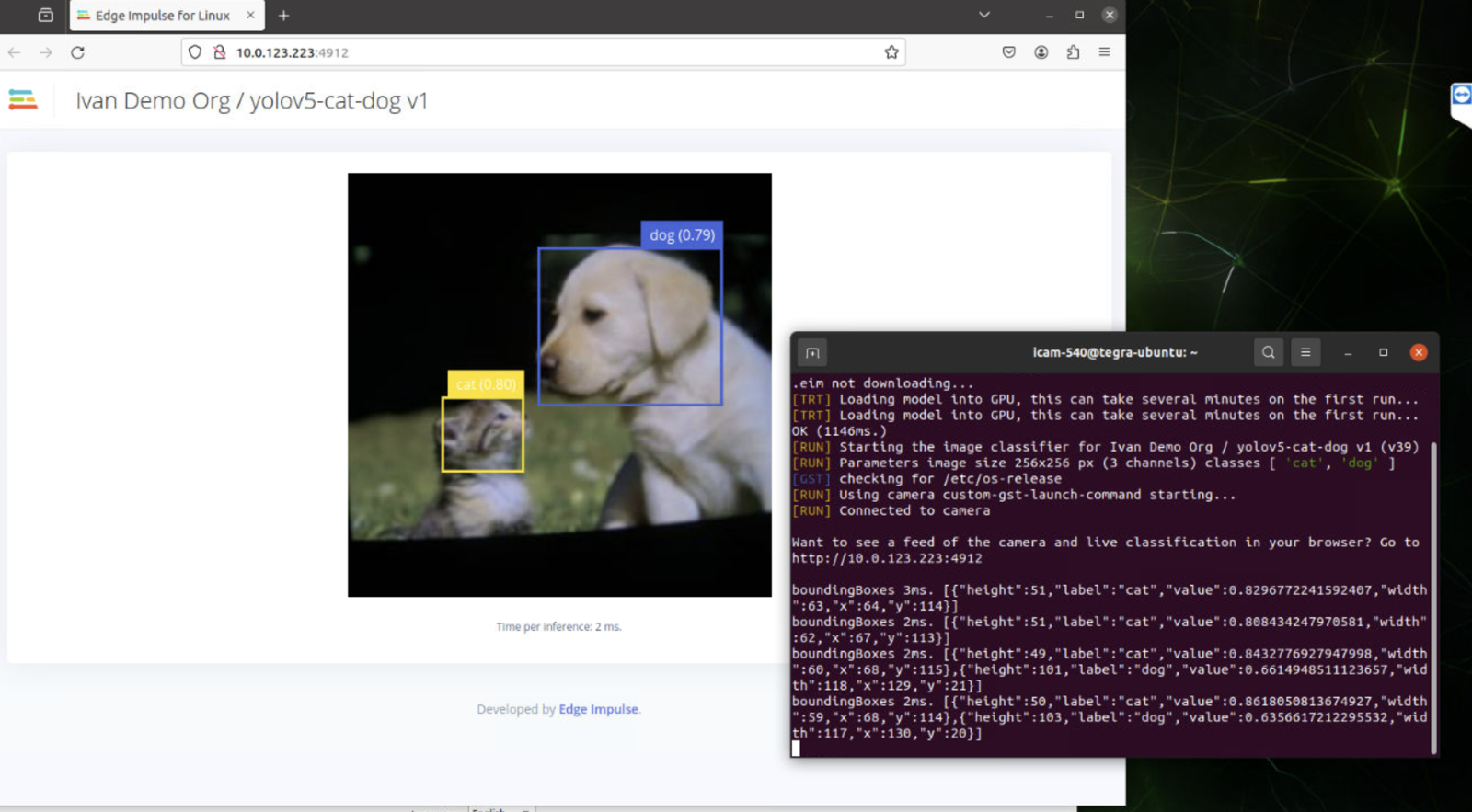Click the camera feed image
Image resolution: width=1472 pixels, height=812 pixels.
(559, 384)
